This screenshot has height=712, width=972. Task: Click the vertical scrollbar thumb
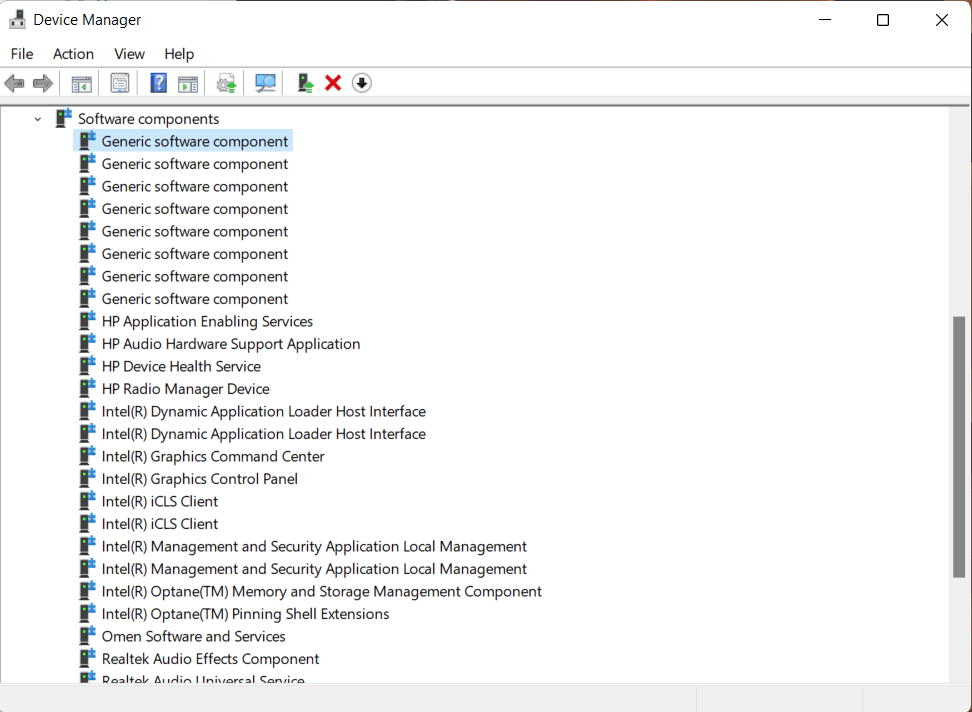point(959,447)
